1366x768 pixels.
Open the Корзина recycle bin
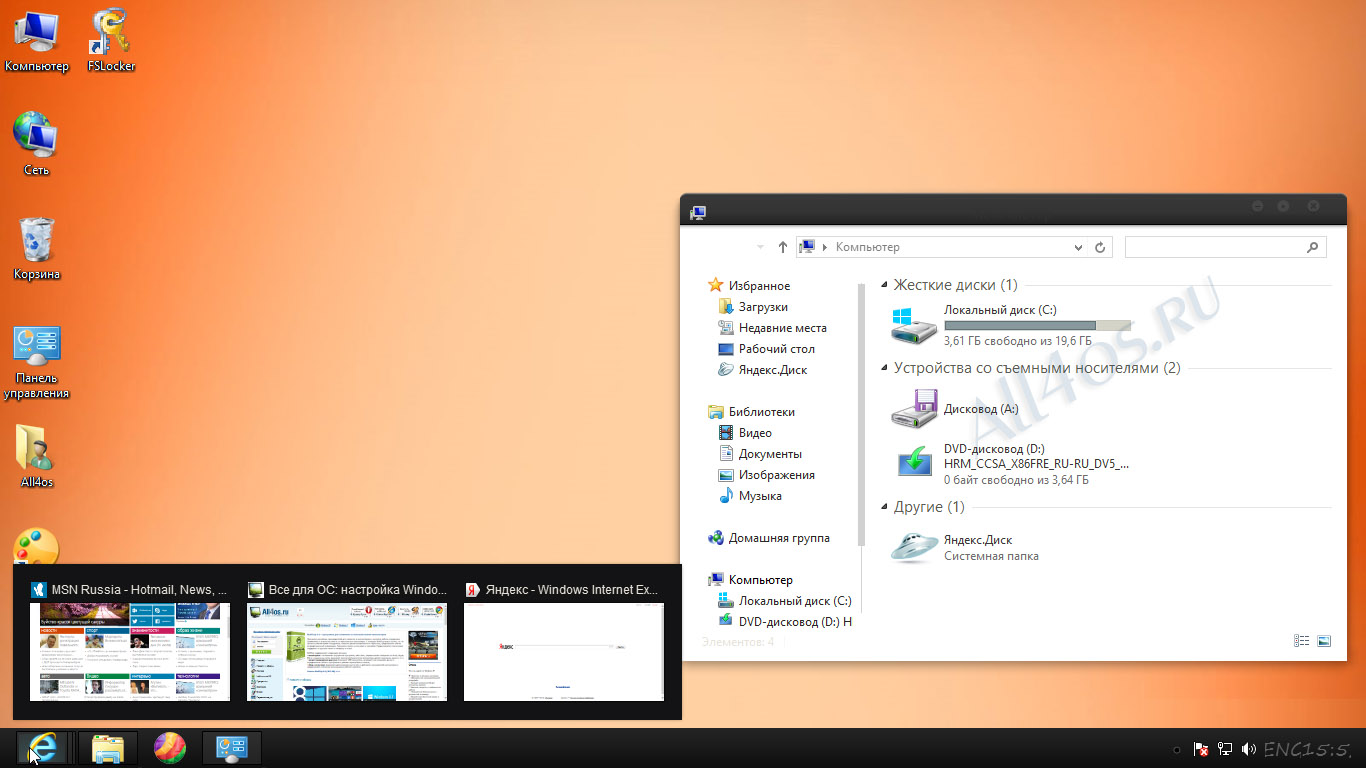click(37, 248)
